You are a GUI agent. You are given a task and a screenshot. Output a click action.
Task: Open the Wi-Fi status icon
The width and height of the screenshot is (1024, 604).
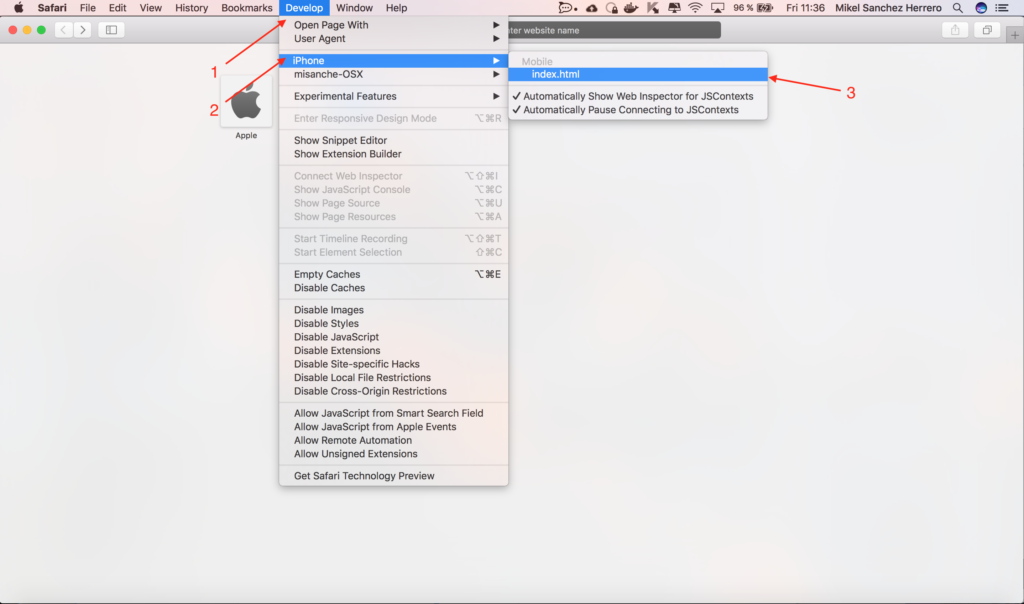click(695, 8)
